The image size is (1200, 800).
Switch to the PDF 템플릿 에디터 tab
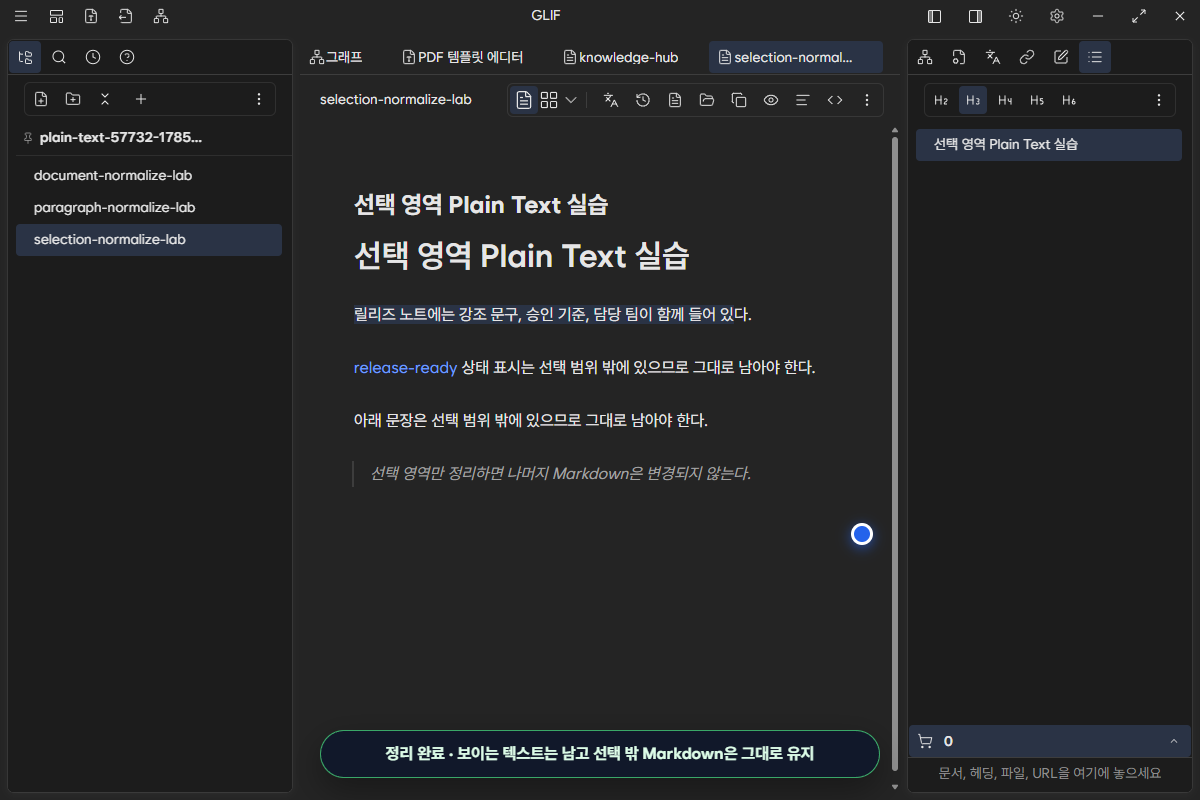pos(463,57)
